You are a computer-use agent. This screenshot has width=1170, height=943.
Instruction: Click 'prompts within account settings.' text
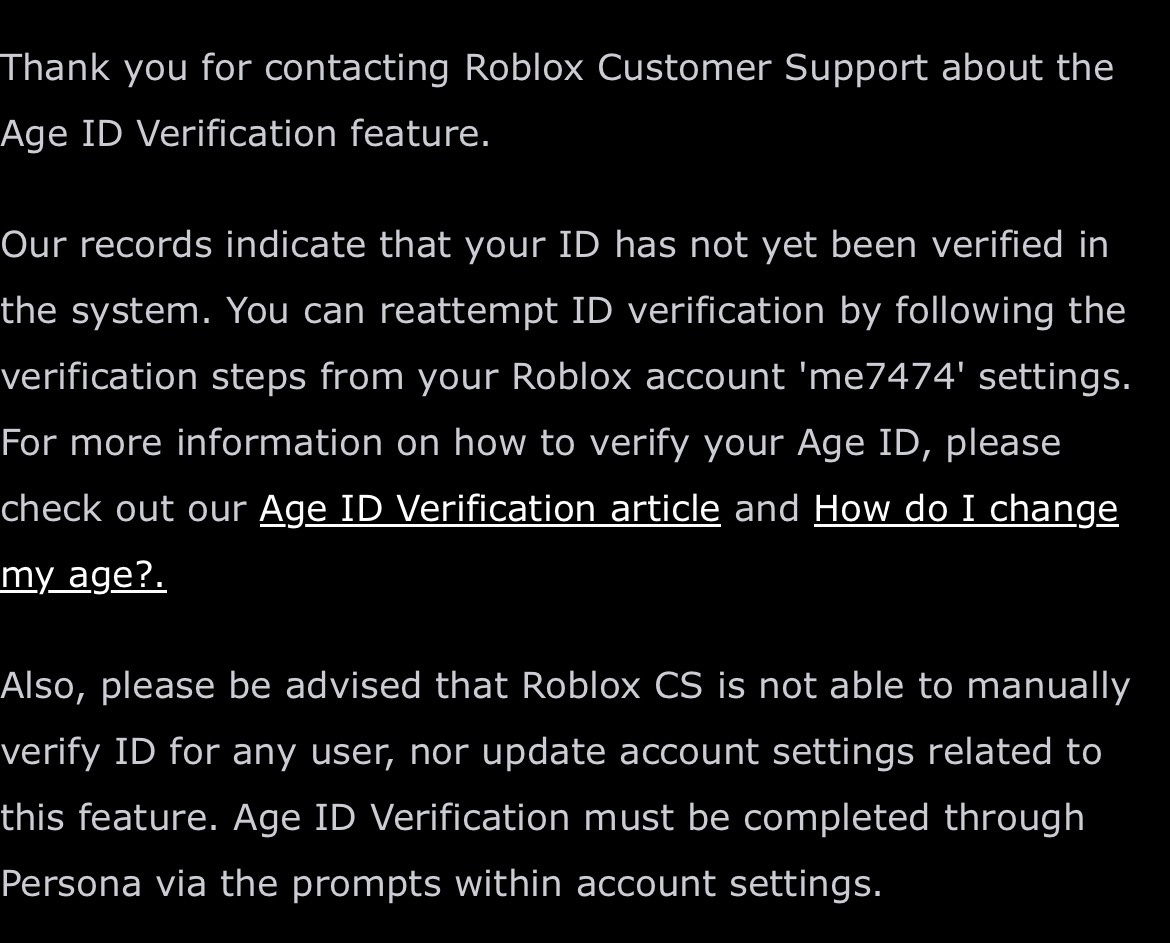(586, 884)
